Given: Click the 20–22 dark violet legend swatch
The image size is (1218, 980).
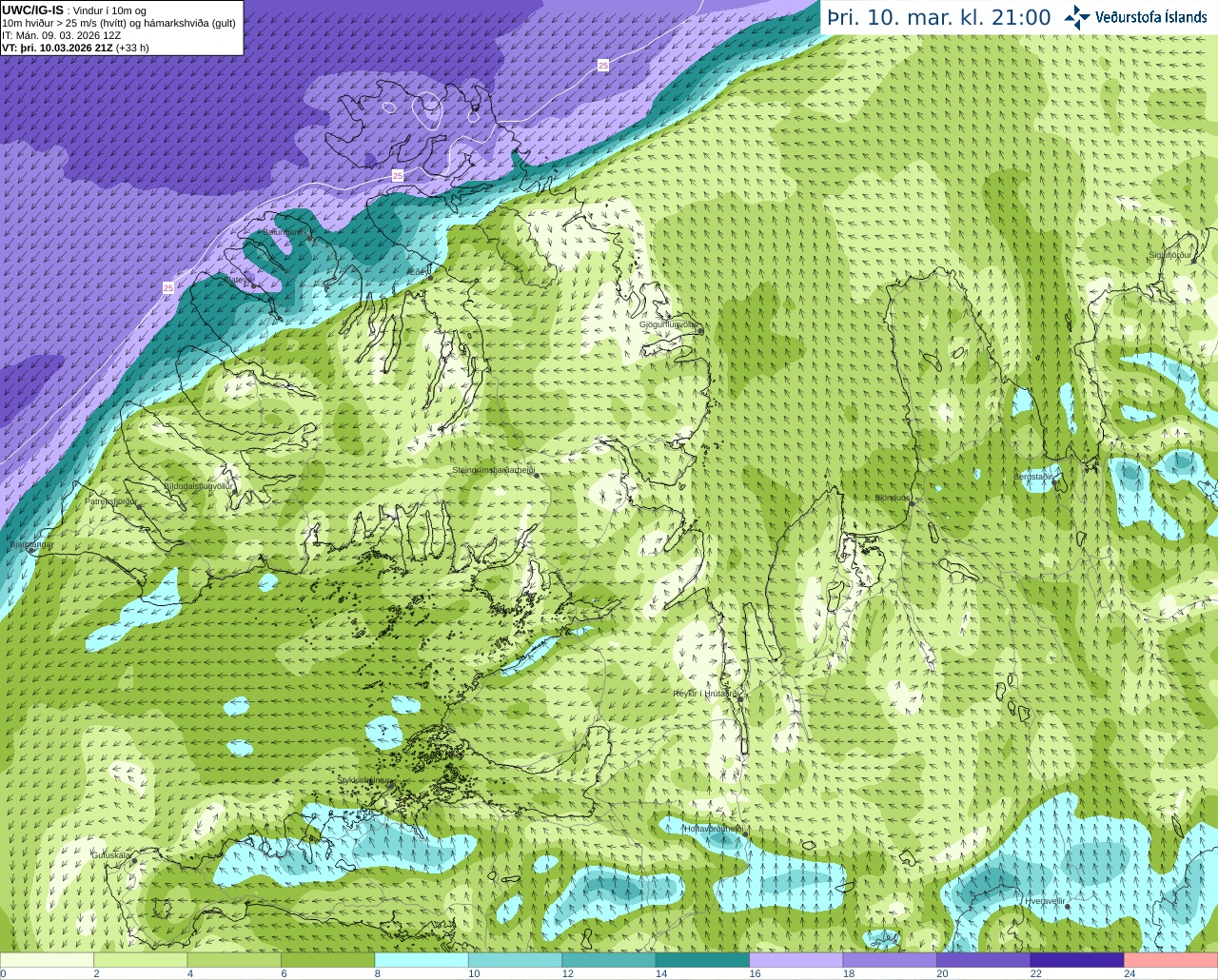Looking at the screenshot, I should click(x=984, y=960).
